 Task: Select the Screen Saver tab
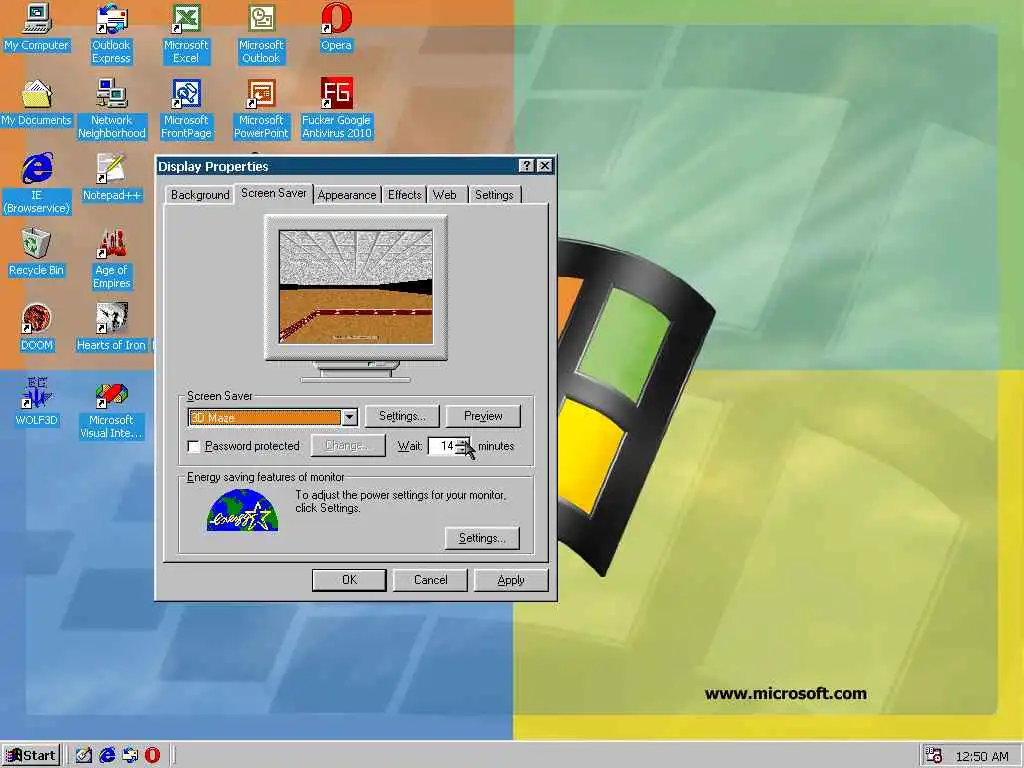pyautogui.click(x=274, y=193)
